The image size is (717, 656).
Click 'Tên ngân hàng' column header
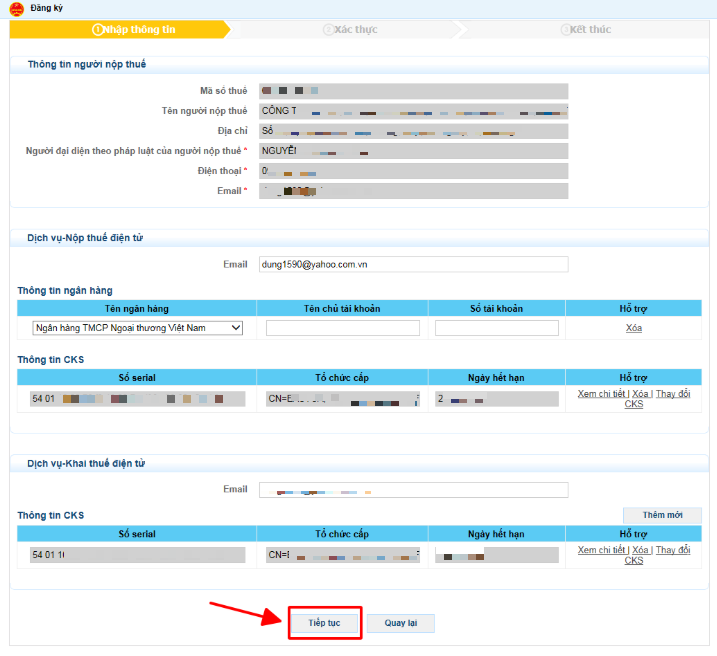(137, 309)
